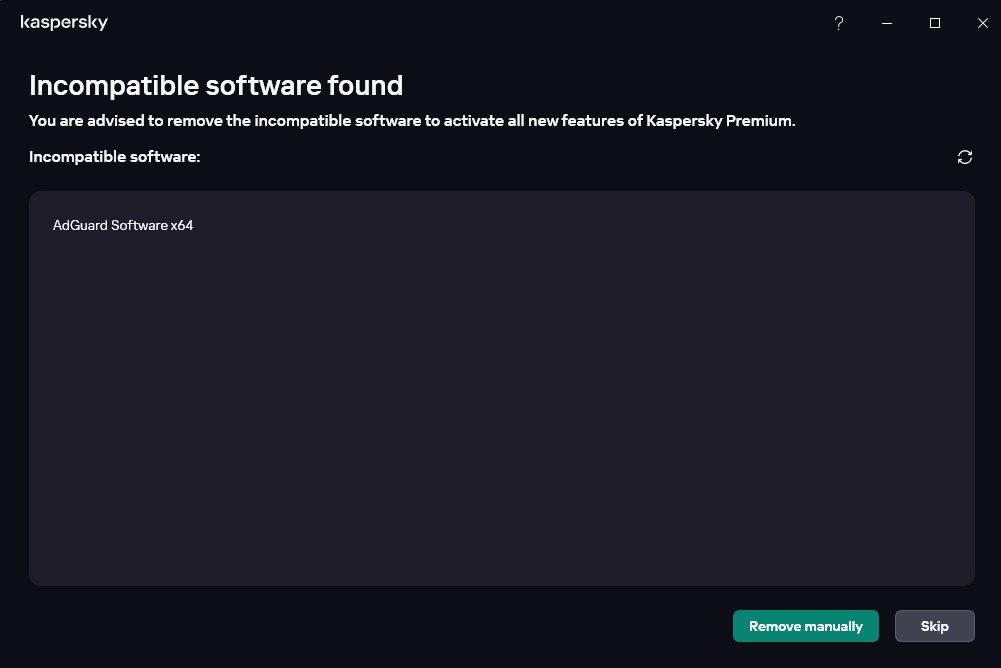Open Kaspersky help via question mark icon
This screenshot has width=1001, height=668.
click(839, 23)
